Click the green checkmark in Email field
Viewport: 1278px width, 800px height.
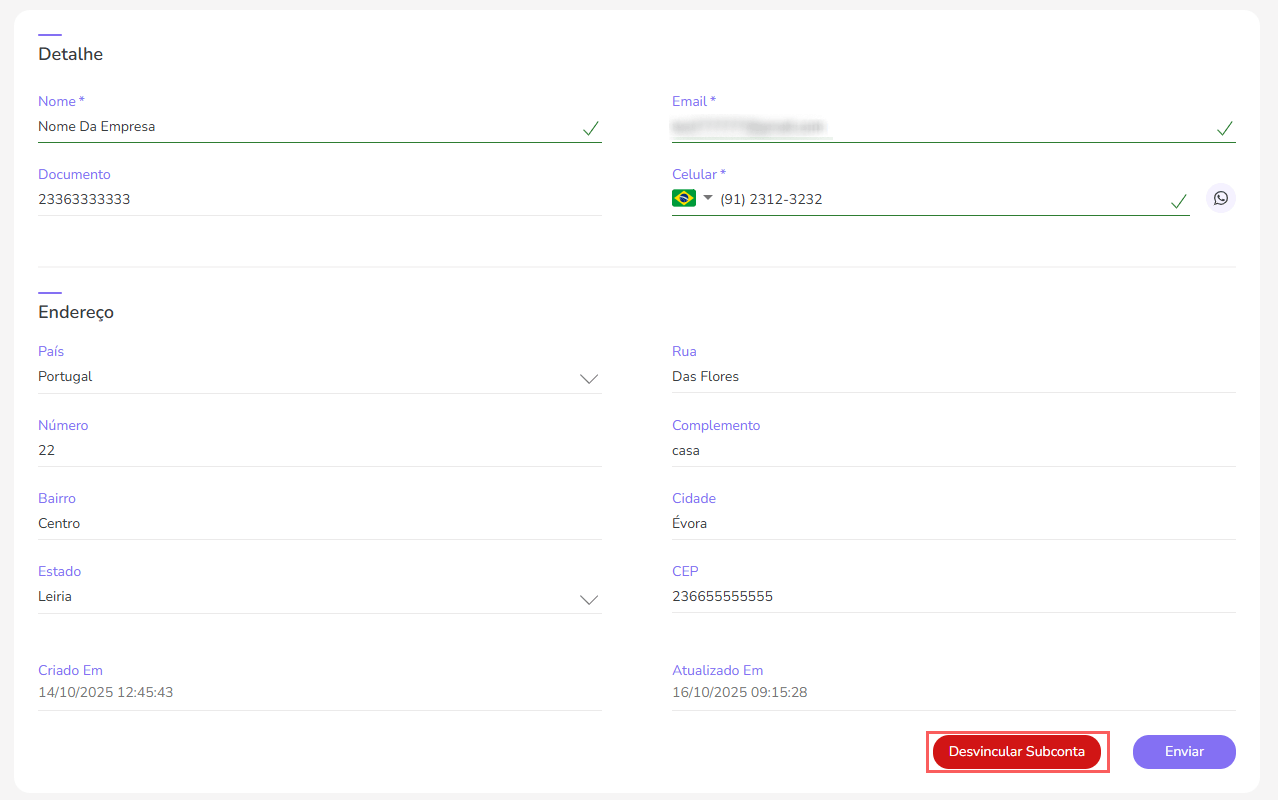(1224, 128)
